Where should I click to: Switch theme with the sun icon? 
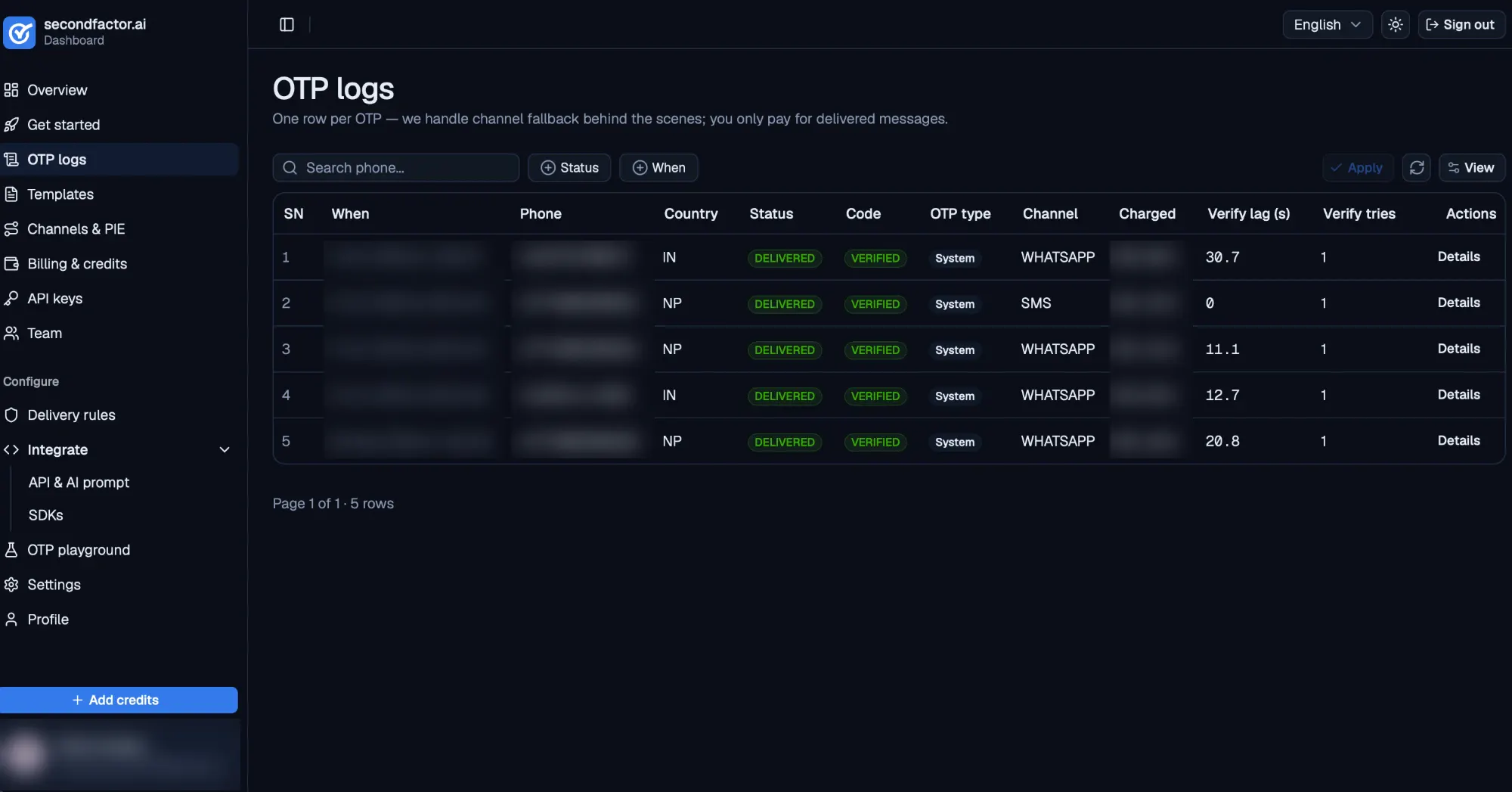1395,24
